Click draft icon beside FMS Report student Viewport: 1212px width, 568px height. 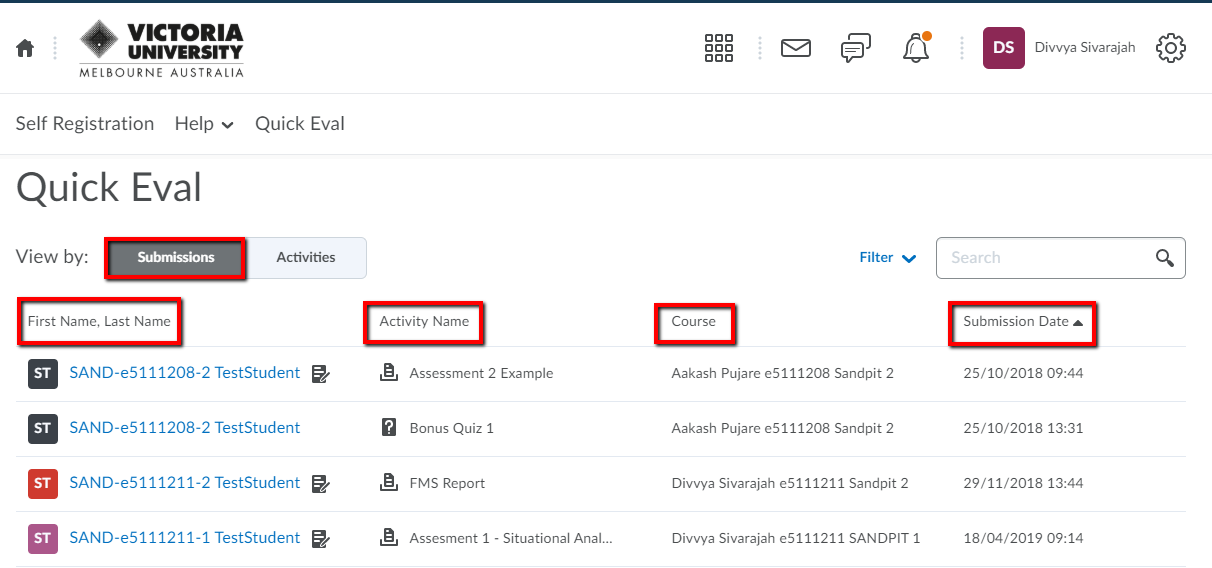pyautogui.click(x=320, y=484)
